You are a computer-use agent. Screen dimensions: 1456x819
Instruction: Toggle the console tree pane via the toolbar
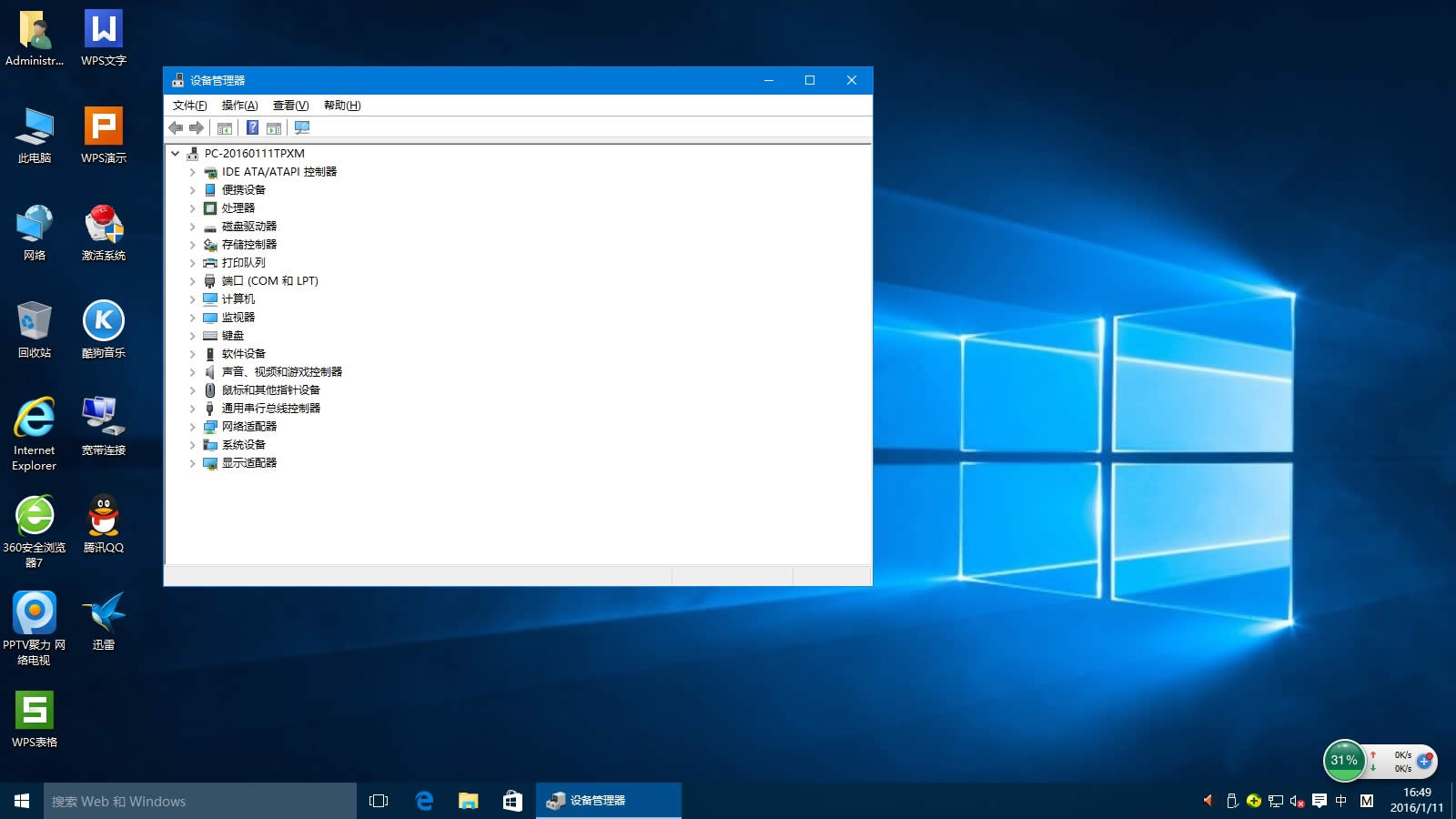pyautogui.click(x=225, y=127)
